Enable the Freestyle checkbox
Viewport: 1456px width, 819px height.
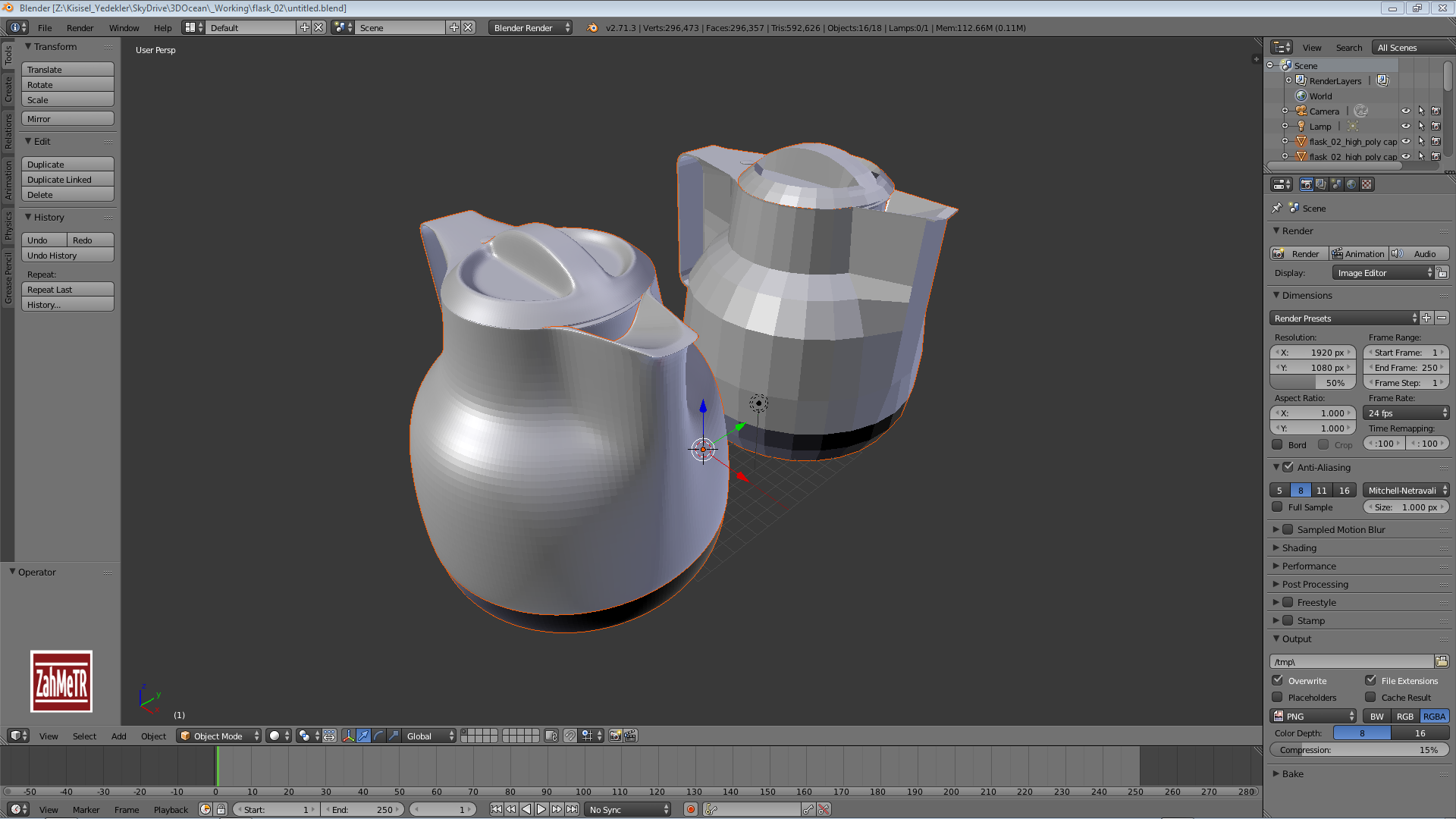tap(1288, 602)
